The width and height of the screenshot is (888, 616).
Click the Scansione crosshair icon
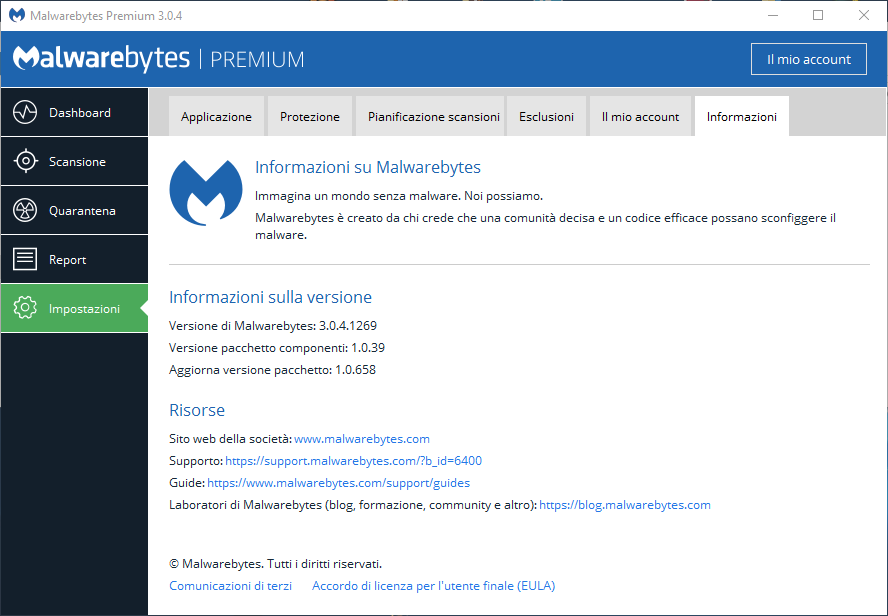tap(25, 161)
